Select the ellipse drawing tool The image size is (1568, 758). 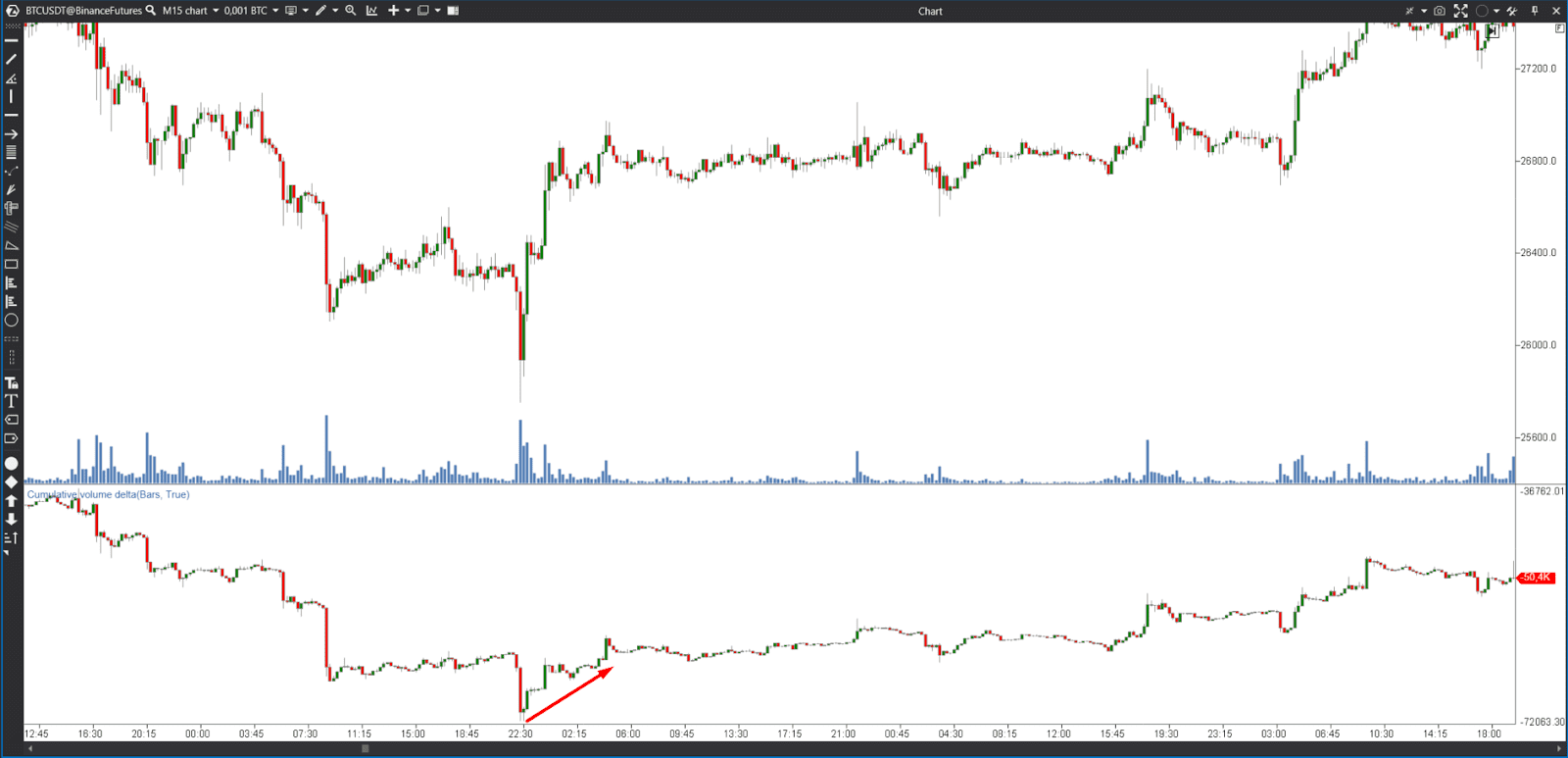(12, 320)
